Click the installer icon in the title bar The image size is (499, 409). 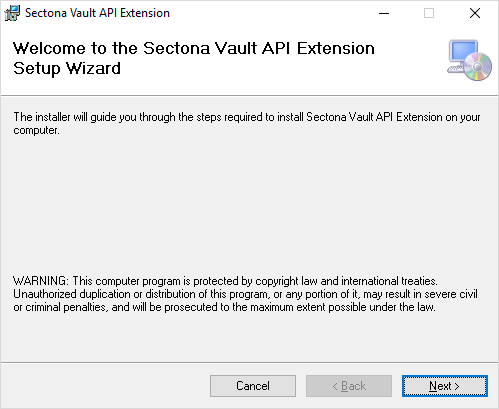coord(12,13)
